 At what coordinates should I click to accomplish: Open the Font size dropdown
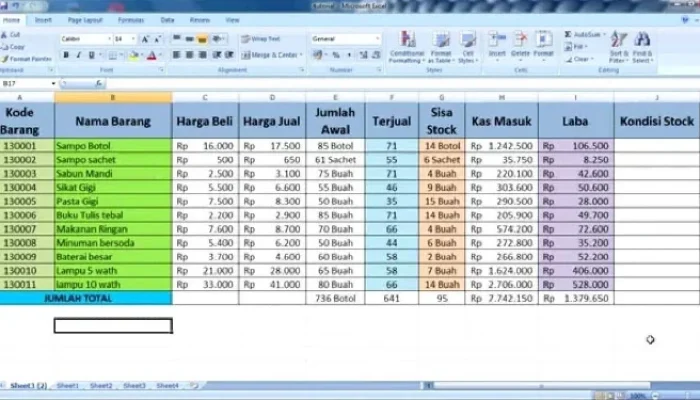pos(133,39)
